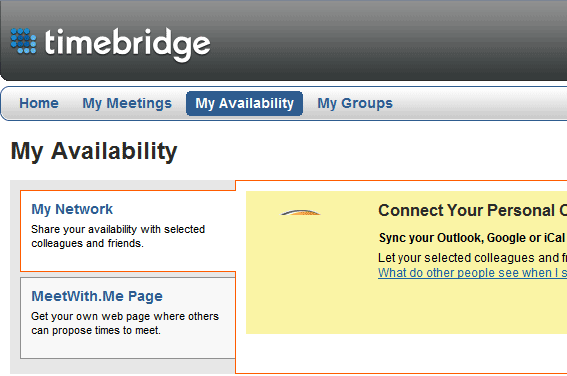Click blank space in the navigation bar
This screenshot has width=567, height=376.
[477, 103]
